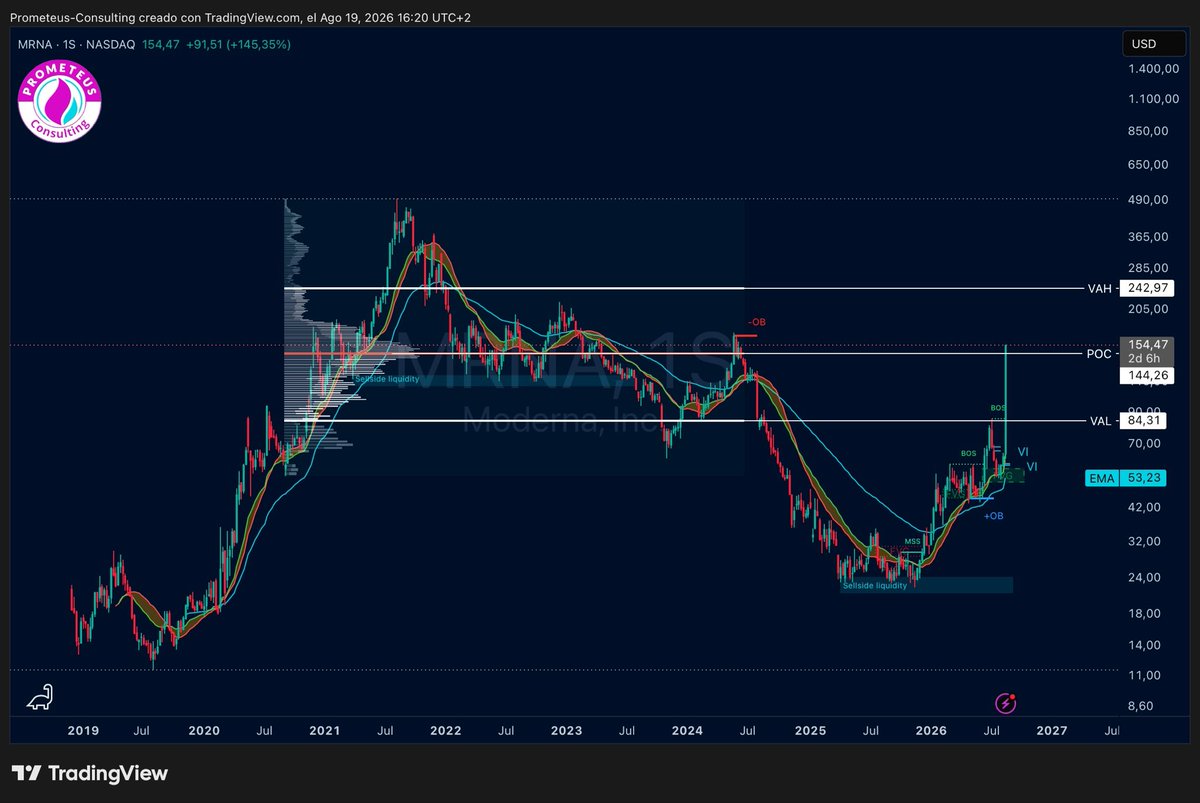Click the 14,00 price scale value

1146,645
